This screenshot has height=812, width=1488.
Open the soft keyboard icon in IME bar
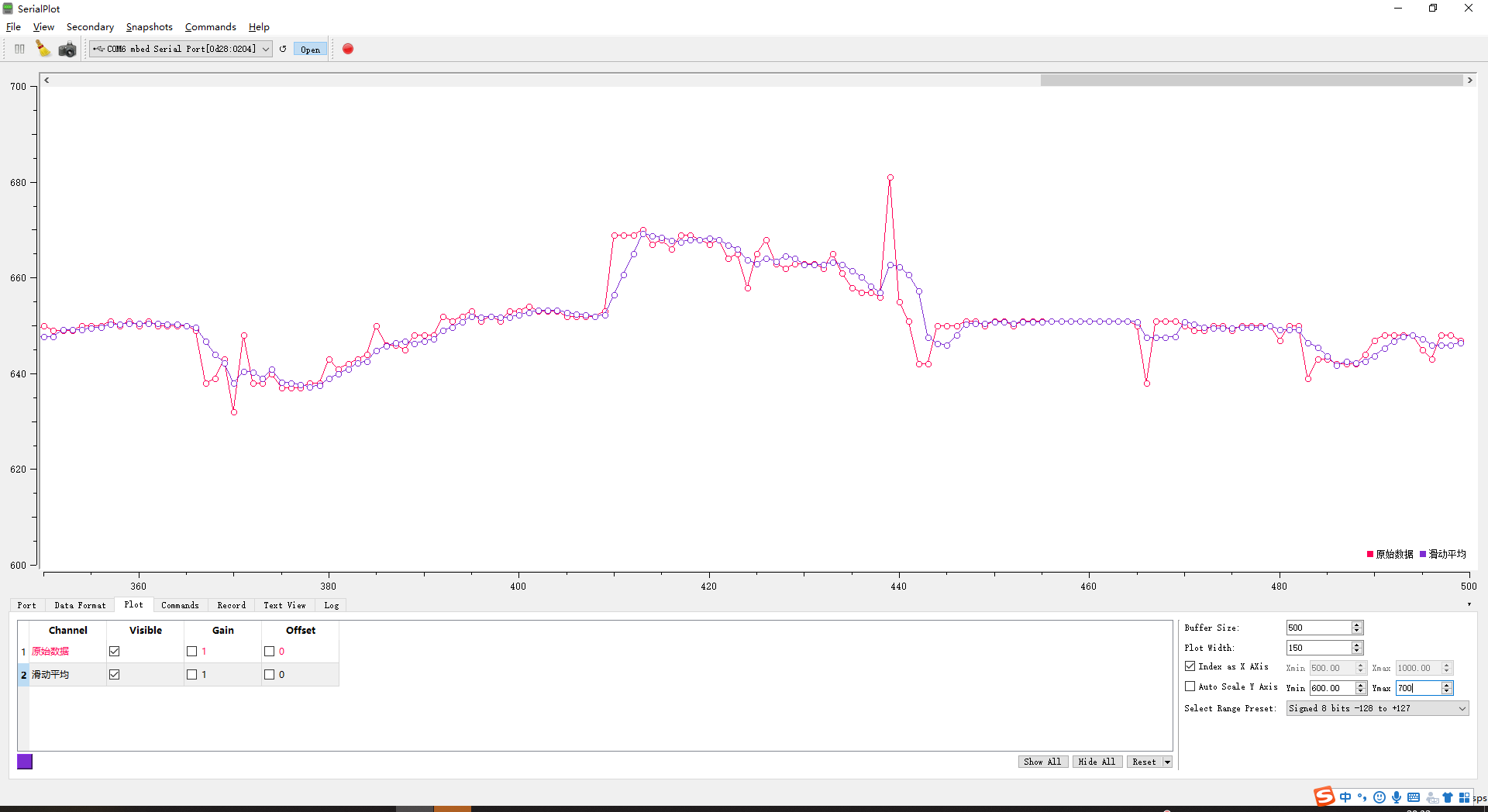[1414, 797]
